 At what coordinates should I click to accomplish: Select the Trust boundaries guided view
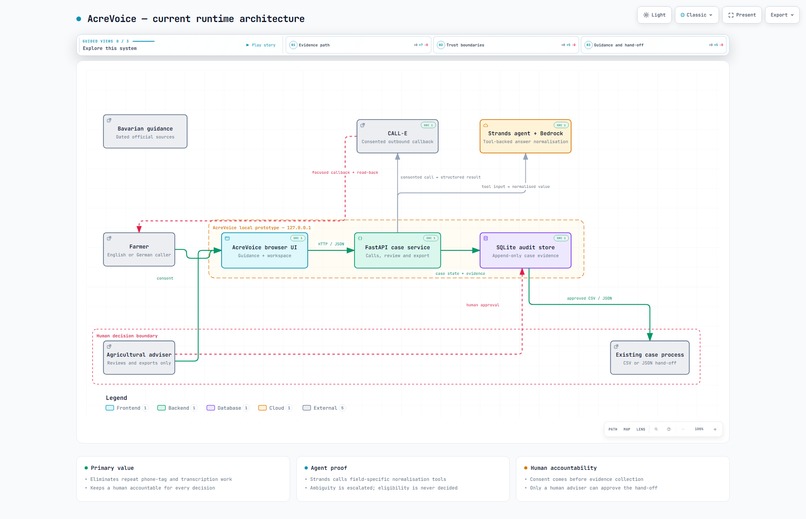506,45
